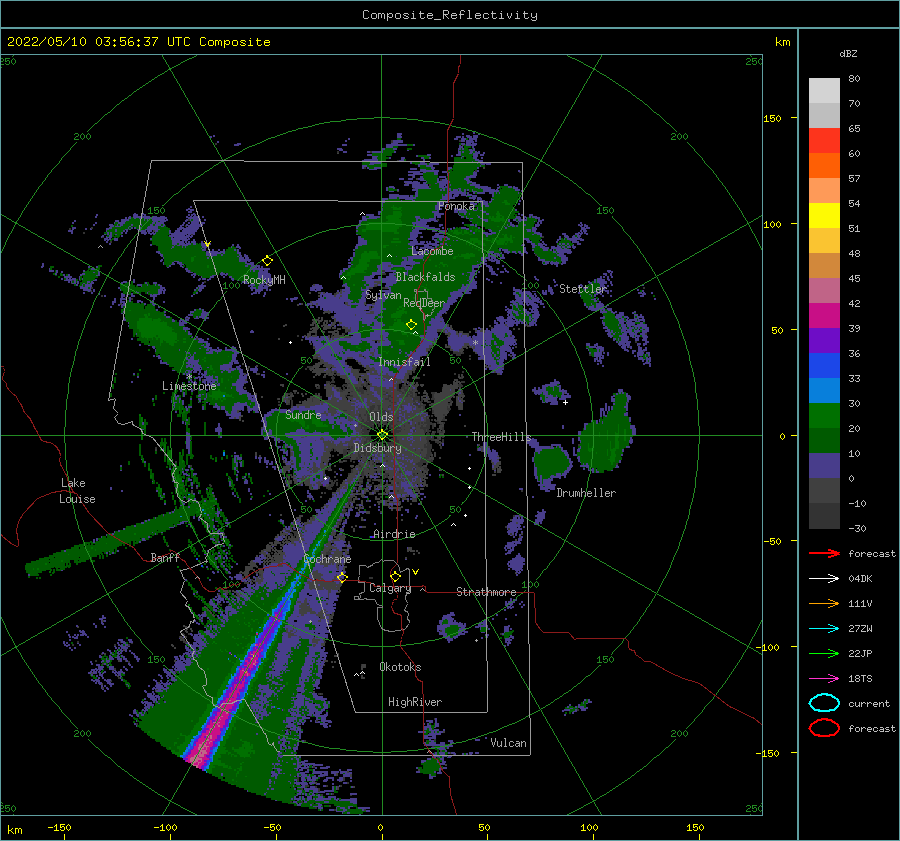Click the Lake Louise label on the map
The width and height of the screenshot is (900, 841).
pos(77,491)
